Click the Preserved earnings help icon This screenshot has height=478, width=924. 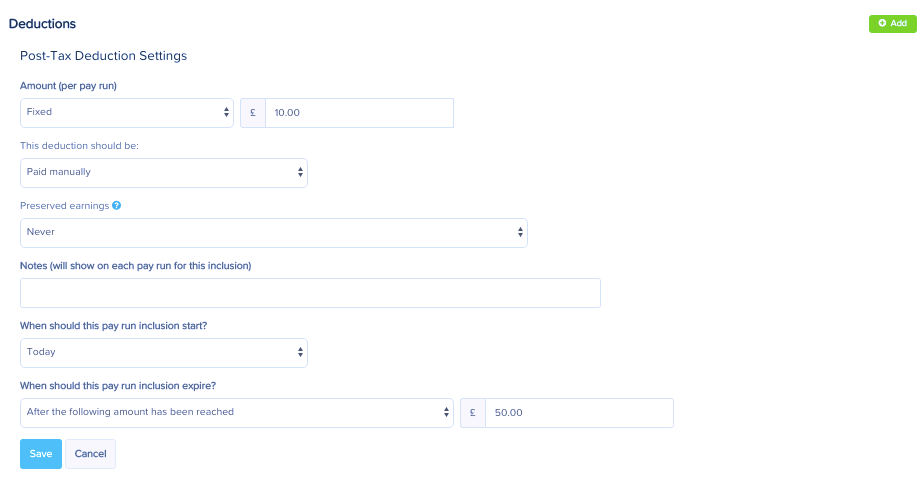117,205
